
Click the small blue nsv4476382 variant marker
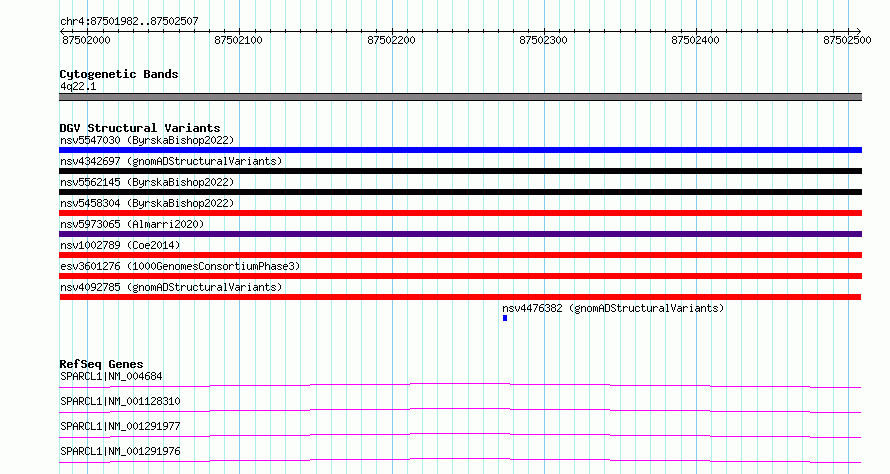point(505,318)
